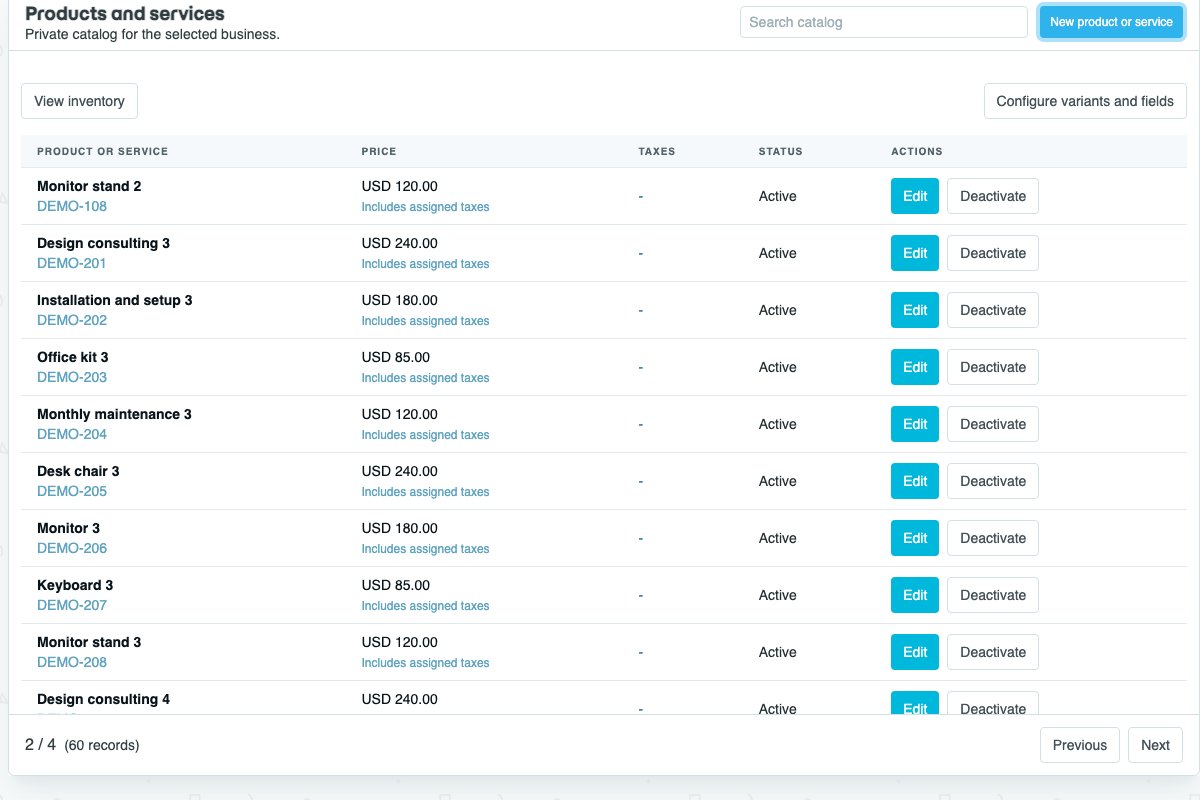1200x800 pixels.
Task: Edit Monthly maintenance 3 service
Action: tap(915, 424)
